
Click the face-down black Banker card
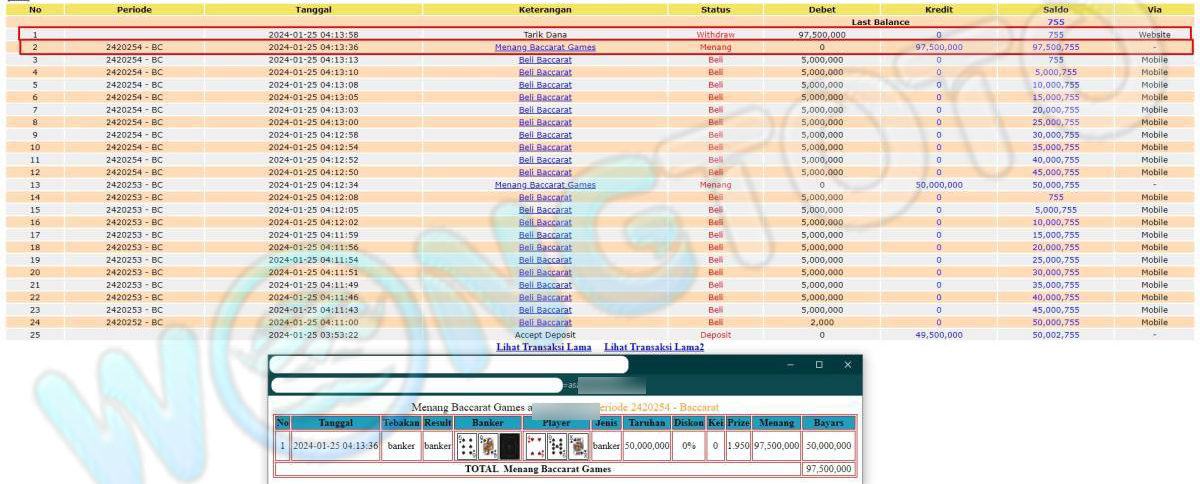tap(510, 446)
